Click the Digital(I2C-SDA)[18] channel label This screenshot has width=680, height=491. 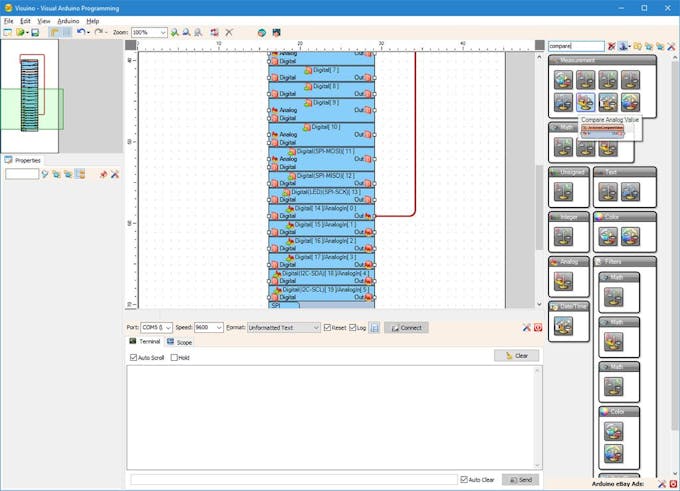pos(325,273)
